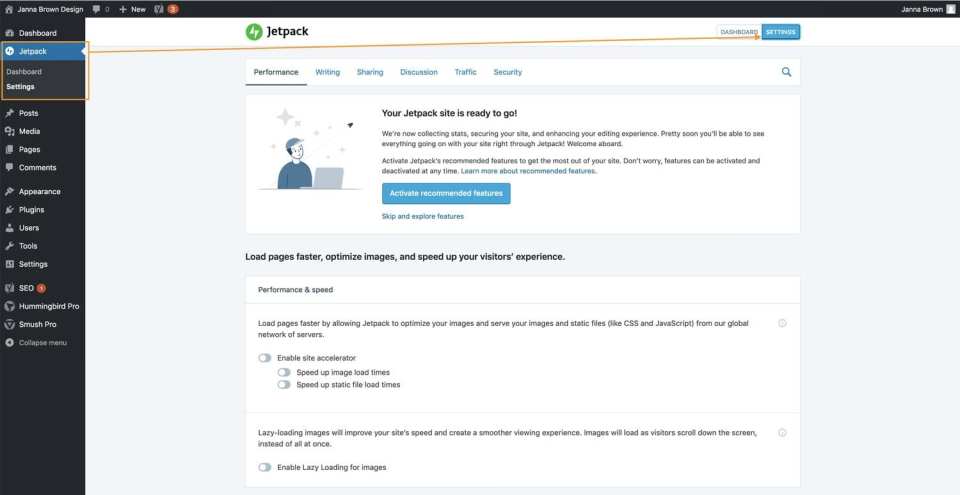Image resolution: width=960 pixels, height=495 pixels.
Task: Click the Tools wrench icon
Action: [x=9, y=246]
